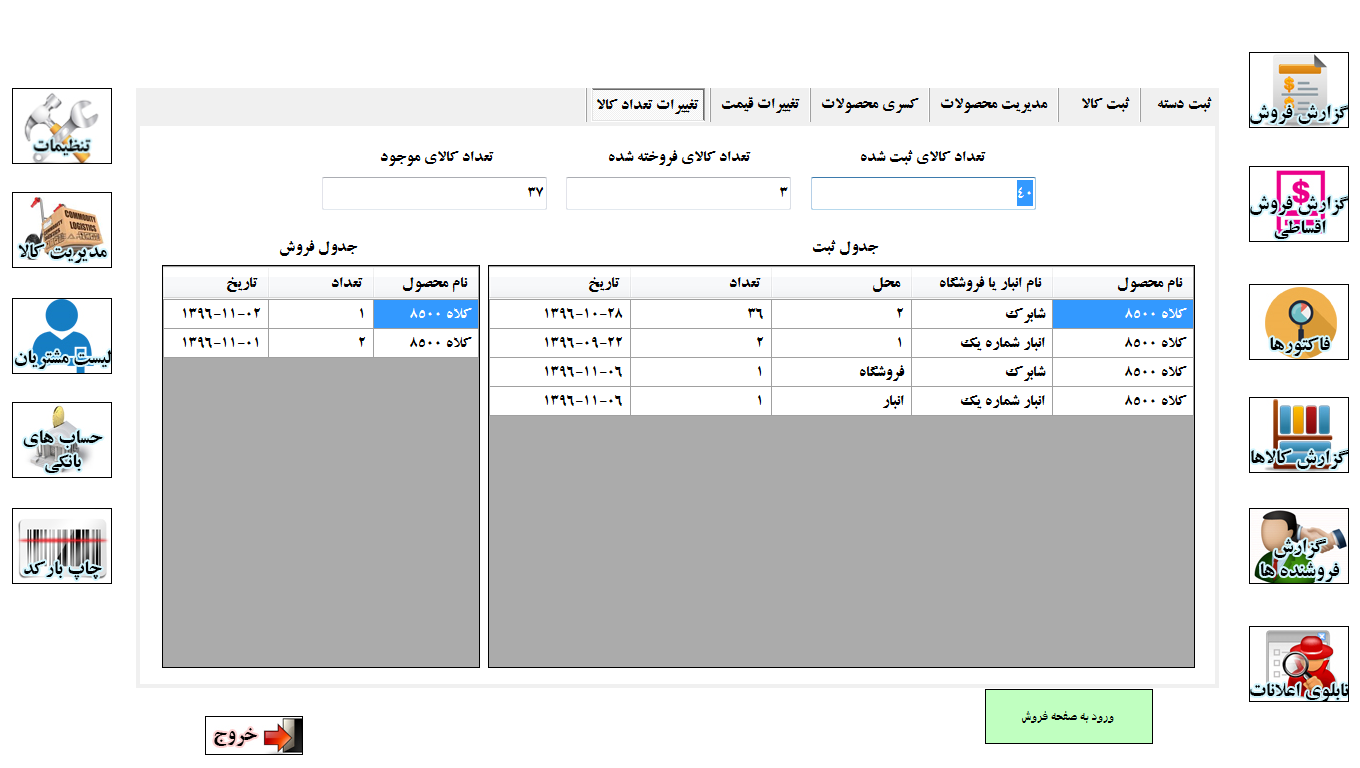
Task: Click the خروج exit button
Action: tap(254, 736)
